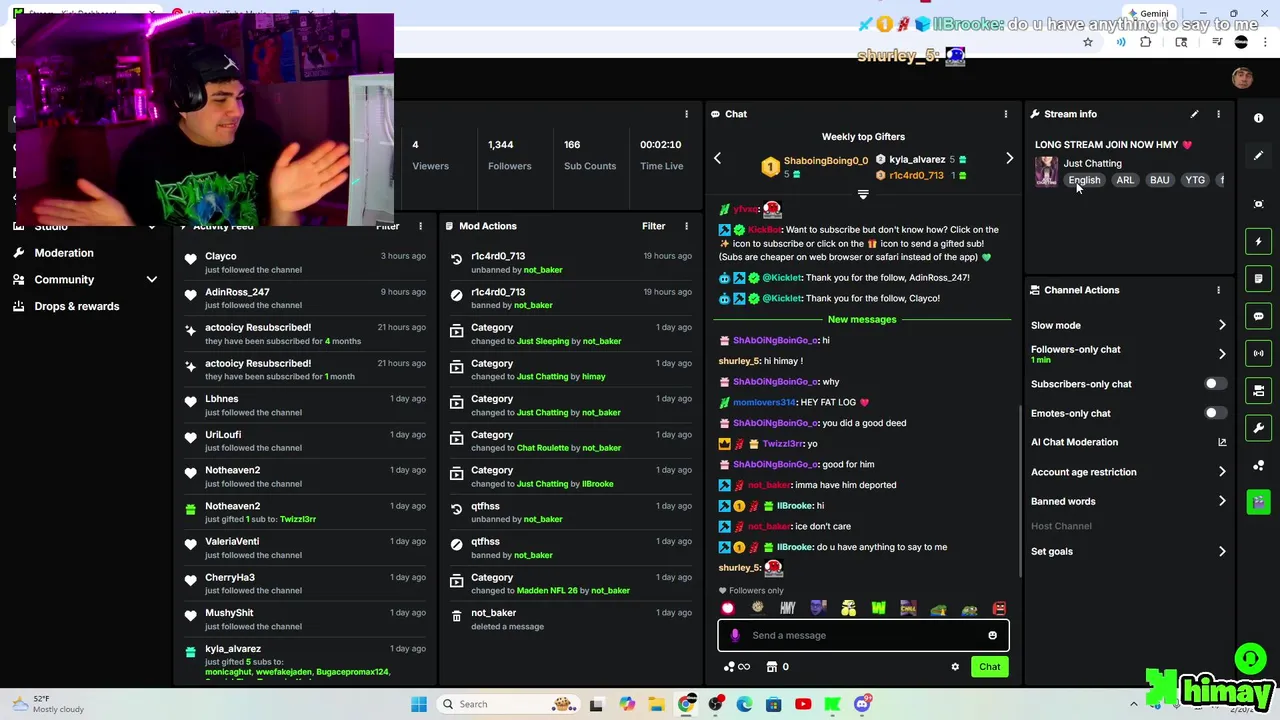Open Microsoft Edge from taskbar
Viewport: 1280px width, 720px height.
click(x=744, y=704)
